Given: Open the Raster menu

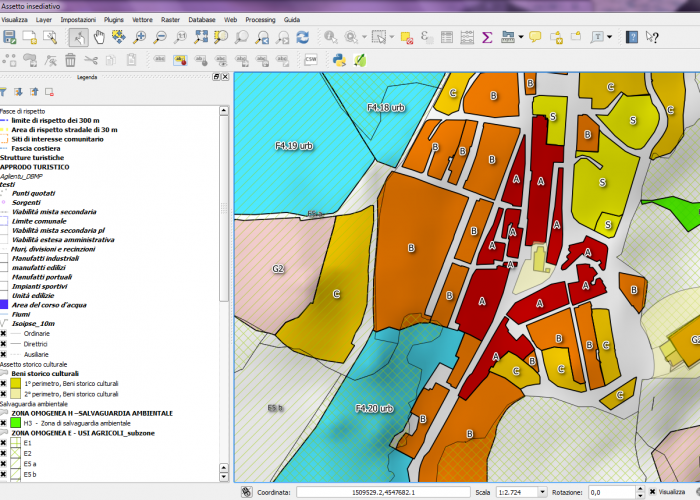Looking at the screenshot, I should pos(170,20).
